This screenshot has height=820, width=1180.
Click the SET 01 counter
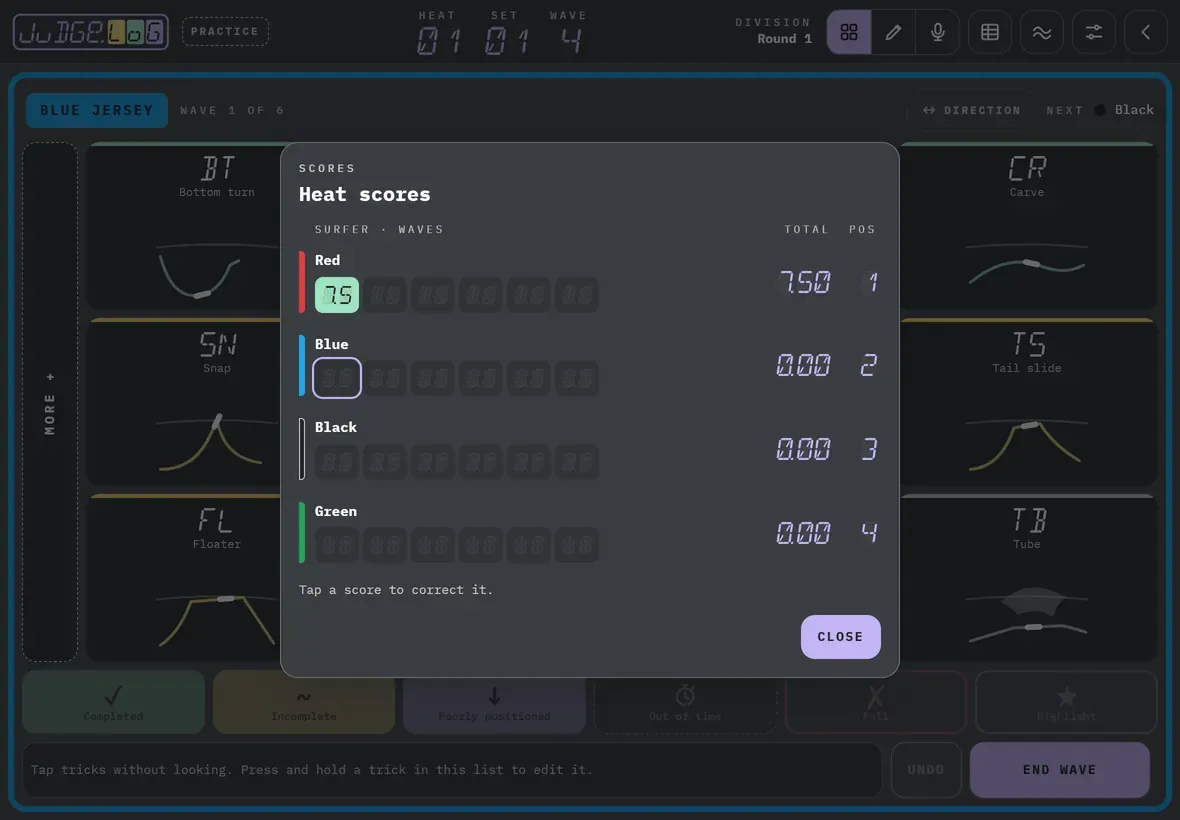(x=505, y=32)
